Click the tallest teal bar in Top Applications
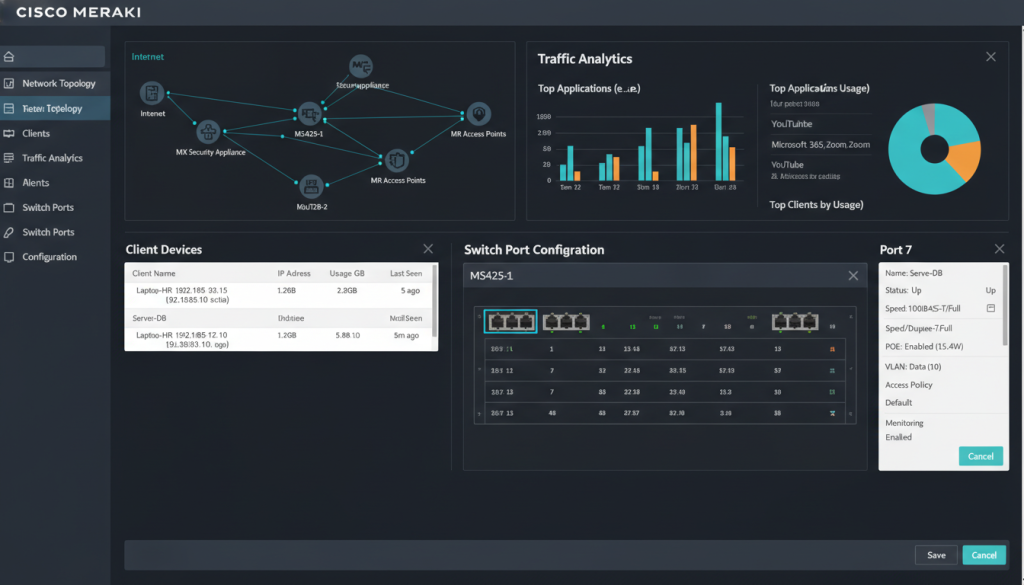This screenshot has height=585, width=1024. click(718, 141)
